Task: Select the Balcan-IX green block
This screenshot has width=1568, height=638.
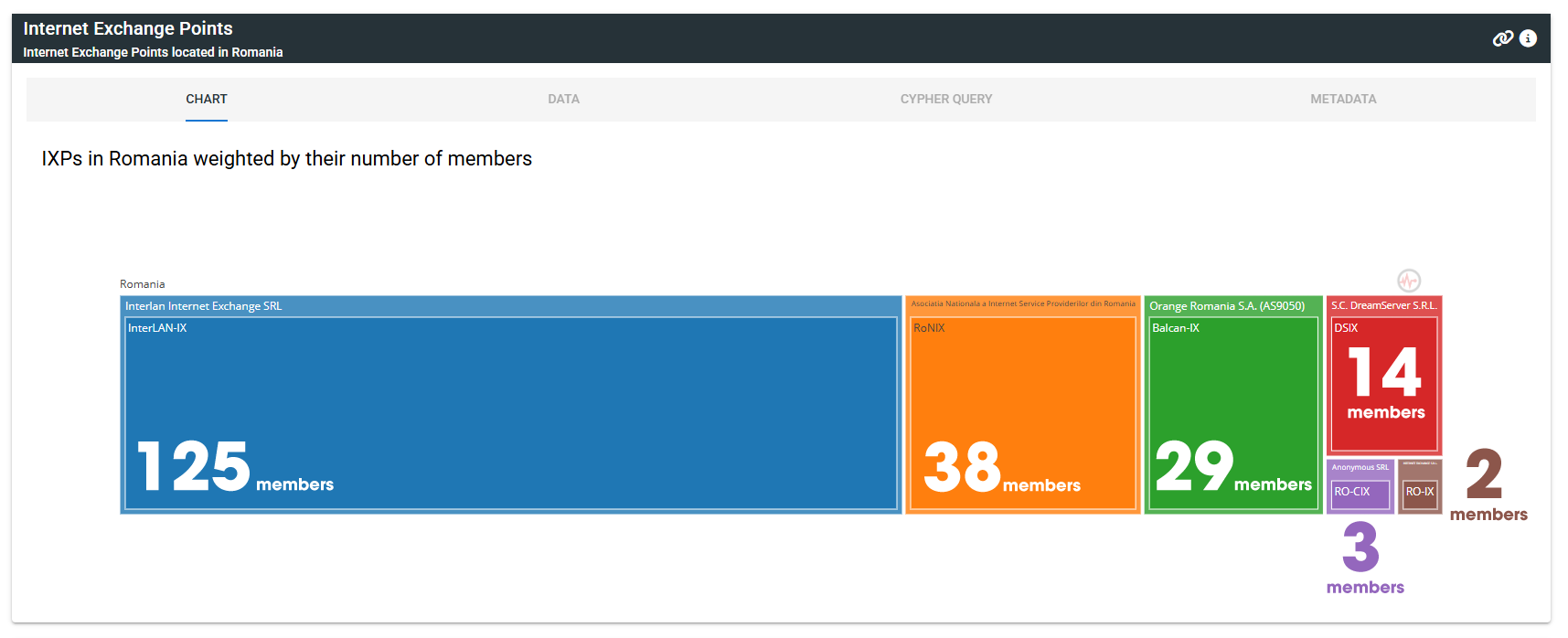Action: click(x=1233, y=413)
